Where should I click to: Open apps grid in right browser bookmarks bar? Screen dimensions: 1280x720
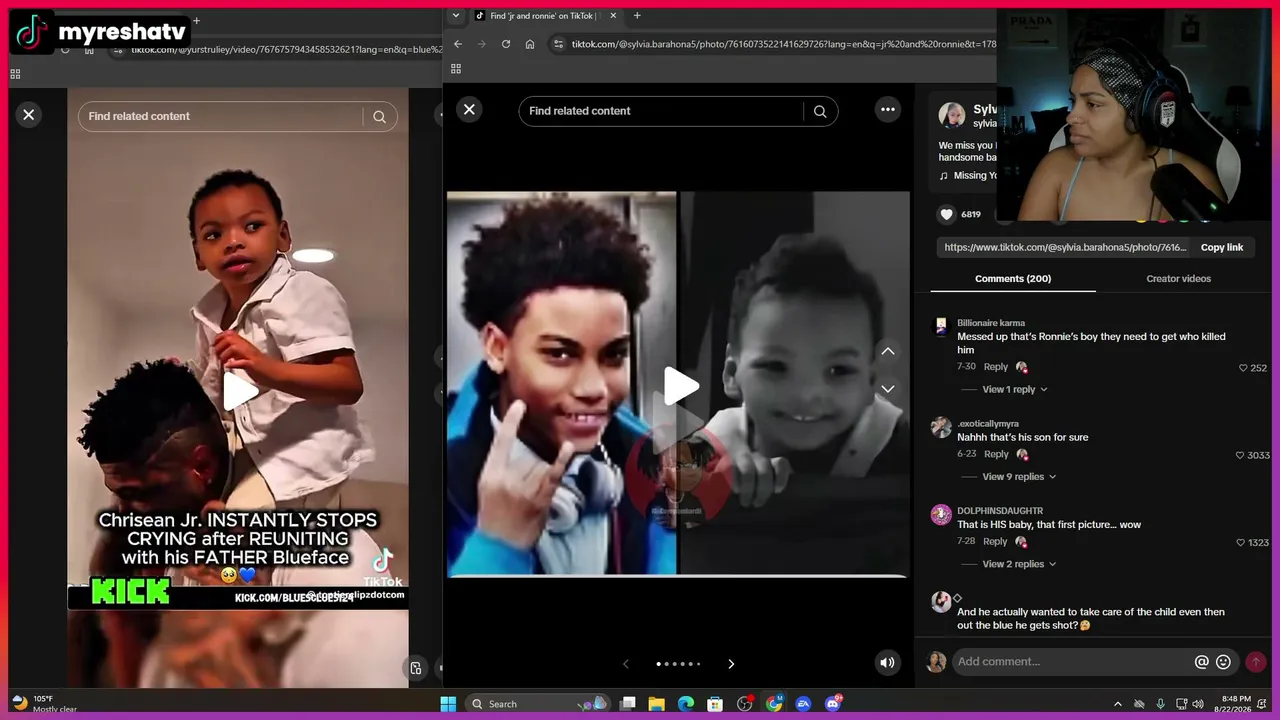(x=456, y=69)
